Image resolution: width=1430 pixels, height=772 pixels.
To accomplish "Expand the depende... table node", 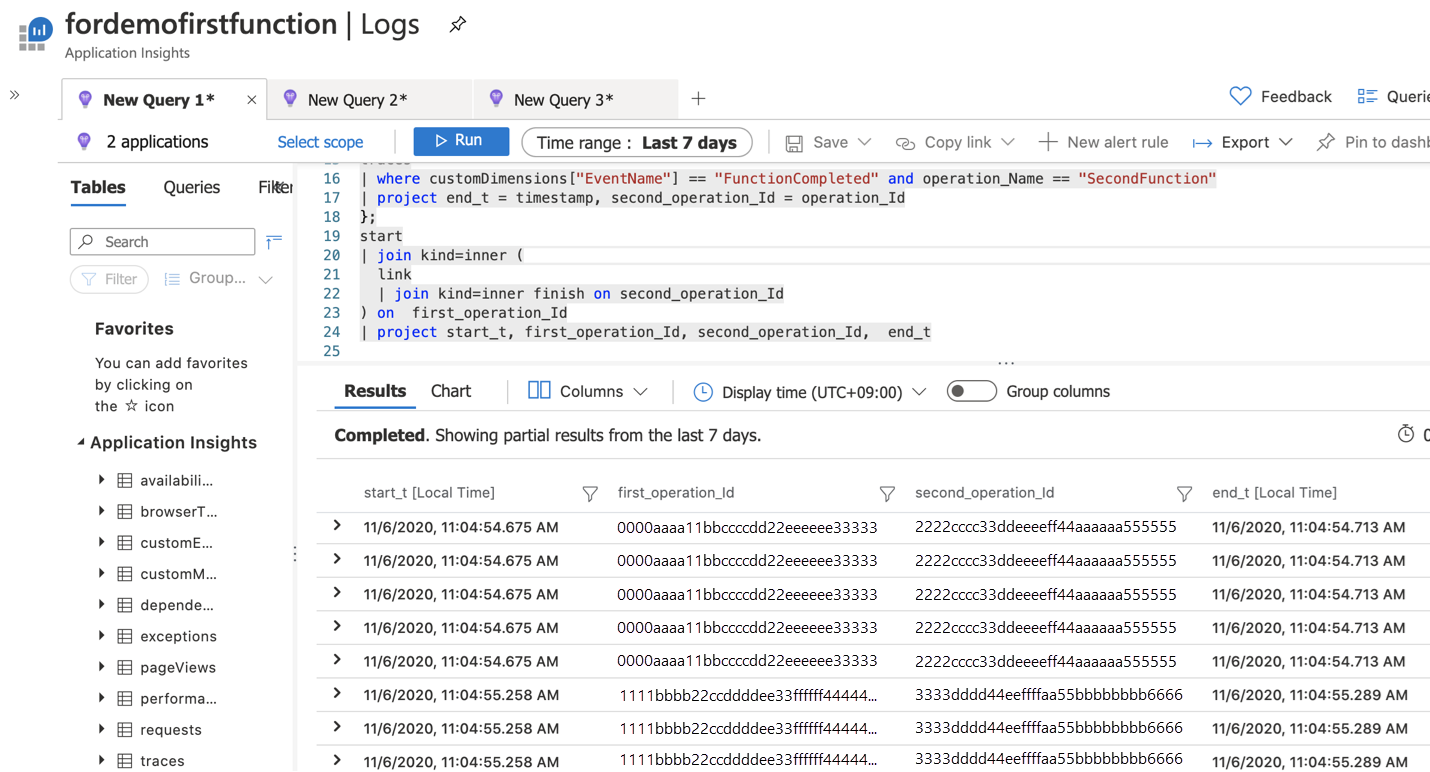I will tap(101, 604).
